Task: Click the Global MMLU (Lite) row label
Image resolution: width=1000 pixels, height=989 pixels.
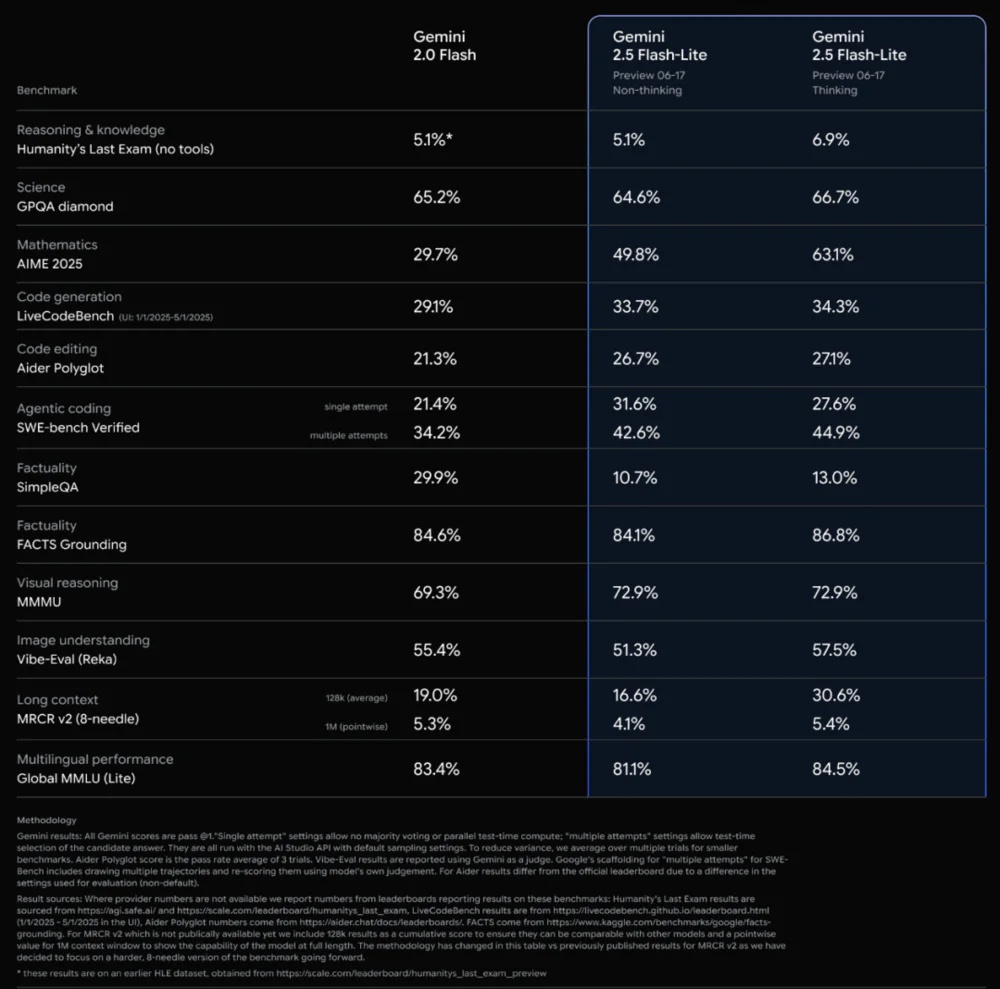Action: pos(76,777)
